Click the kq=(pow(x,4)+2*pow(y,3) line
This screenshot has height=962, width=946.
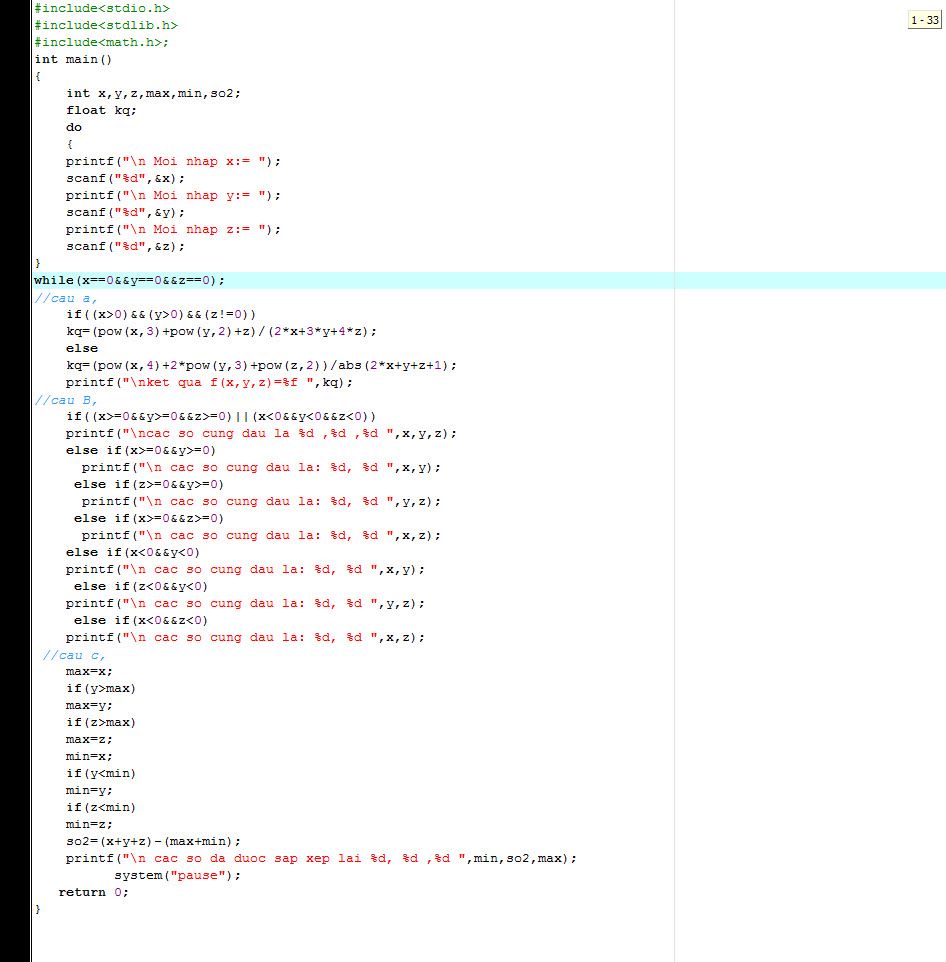coord(261,366)
